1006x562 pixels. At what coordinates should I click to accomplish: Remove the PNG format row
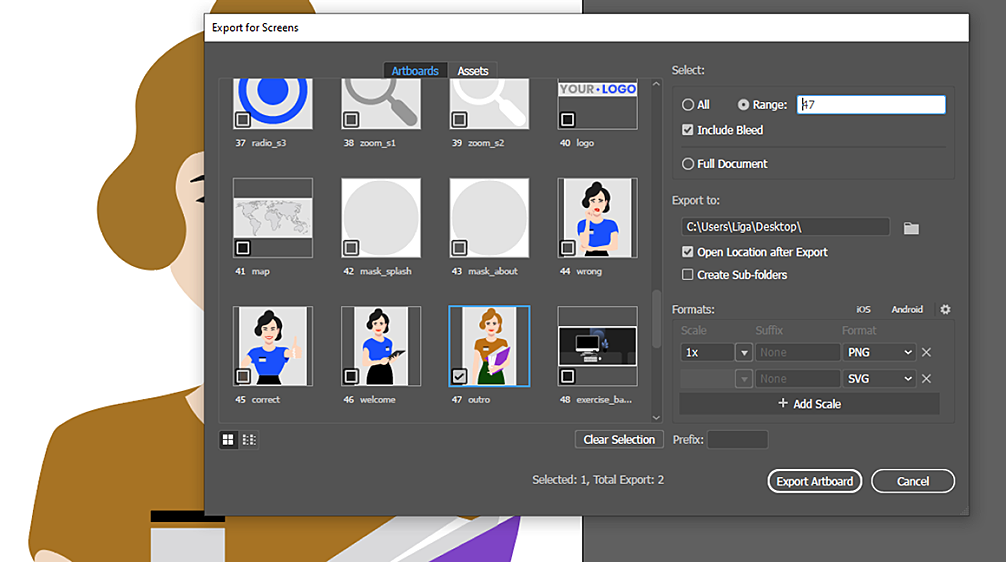pos(926,352)
